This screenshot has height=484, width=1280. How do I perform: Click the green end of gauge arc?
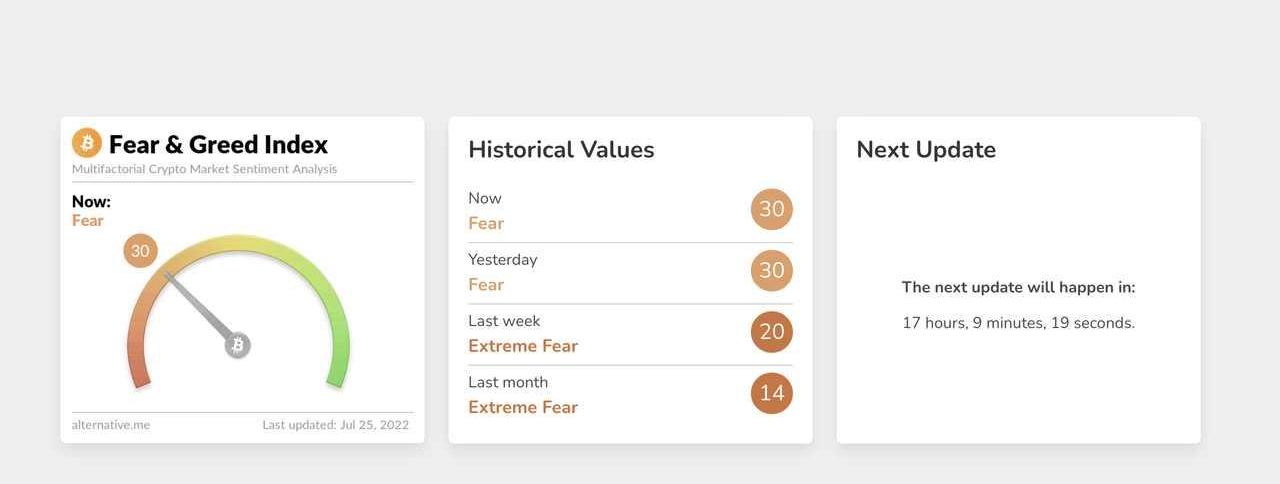tap(338, 370)
